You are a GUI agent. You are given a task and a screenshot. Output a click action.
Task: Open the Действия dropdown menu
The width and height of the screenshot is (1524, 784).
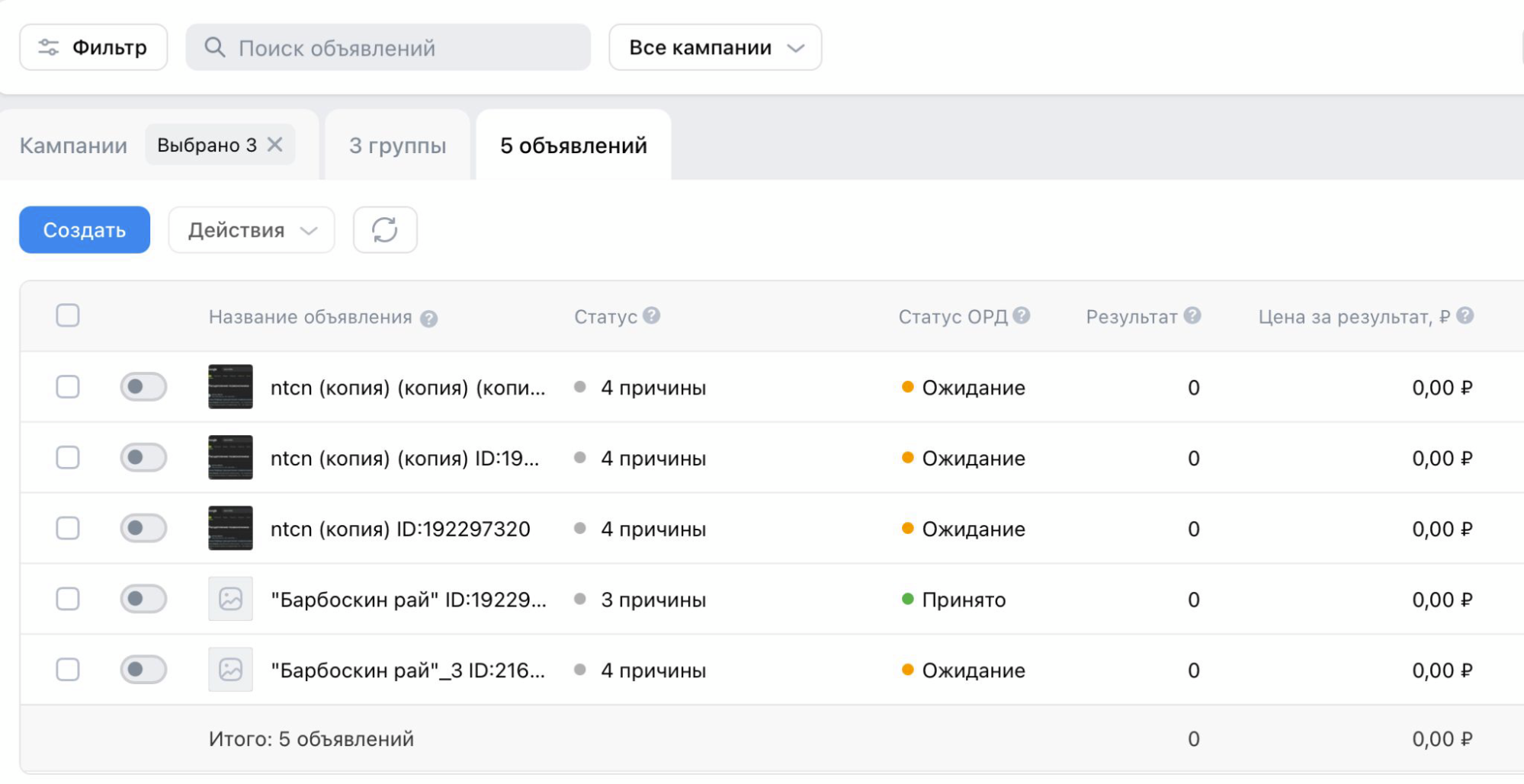click(251, 229)
